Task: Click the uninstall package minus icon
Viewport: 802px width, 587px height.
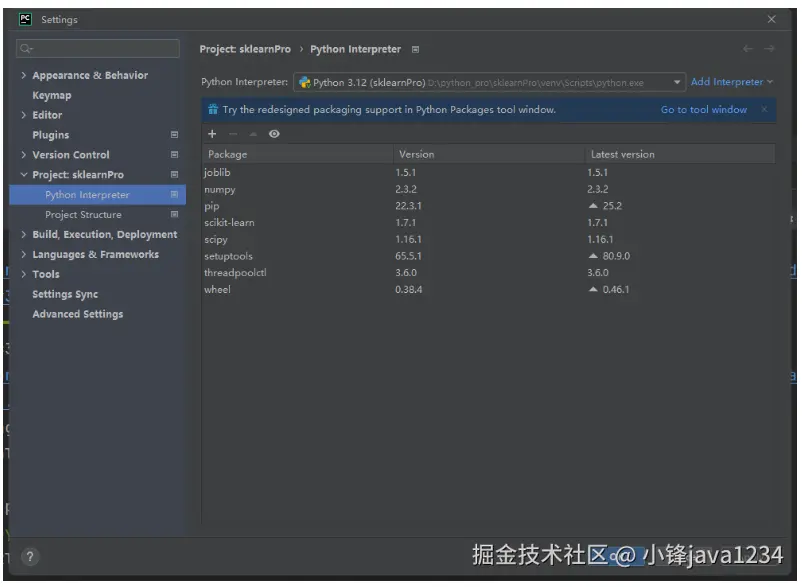Action: 233,134
